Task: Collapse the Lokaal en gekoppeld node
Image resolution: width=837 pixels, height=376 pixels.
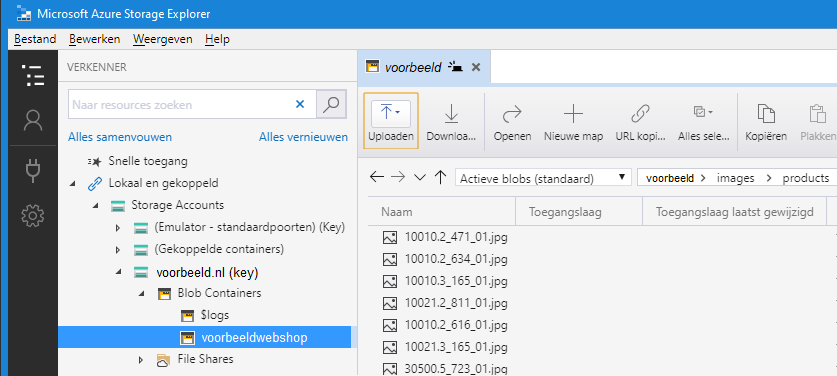Action: (73, 184)
